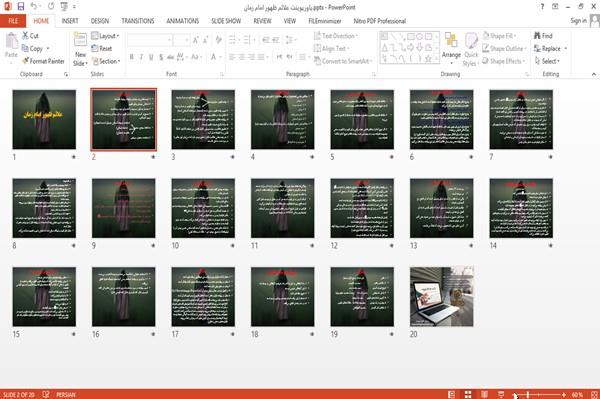Image resolution: width=600 pixels, height=399 pixels.
Task: Toggle spell check icon in status bar
Action: 46,394
